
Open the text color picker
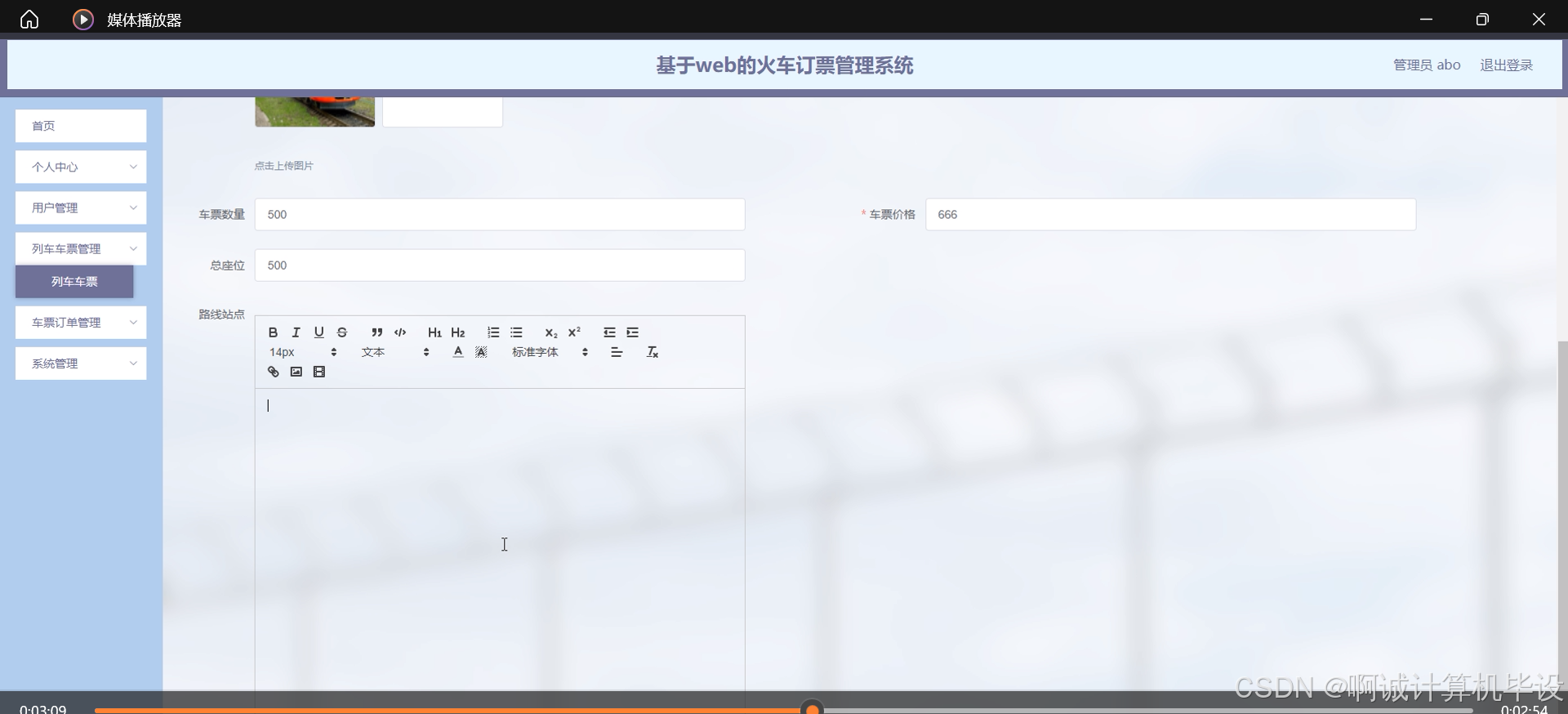458,352
